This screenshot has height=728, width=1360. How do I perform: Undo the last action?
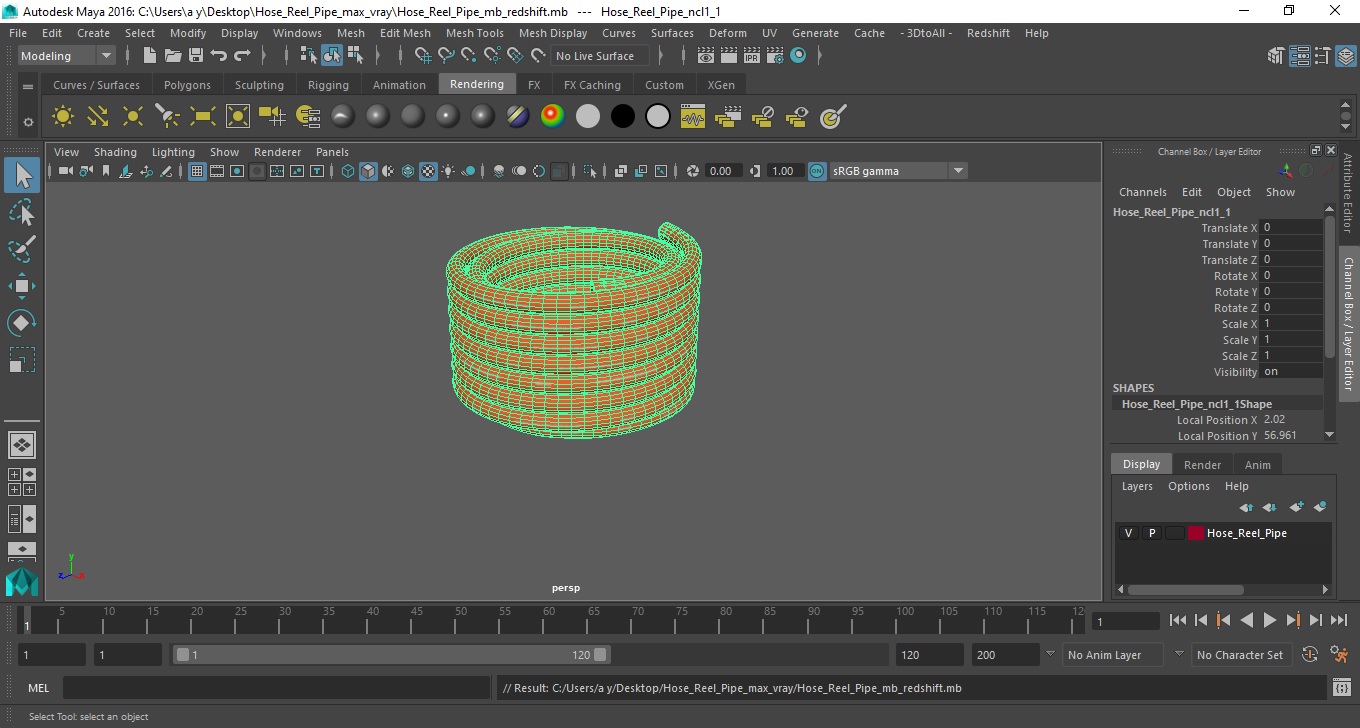point(219,56)
